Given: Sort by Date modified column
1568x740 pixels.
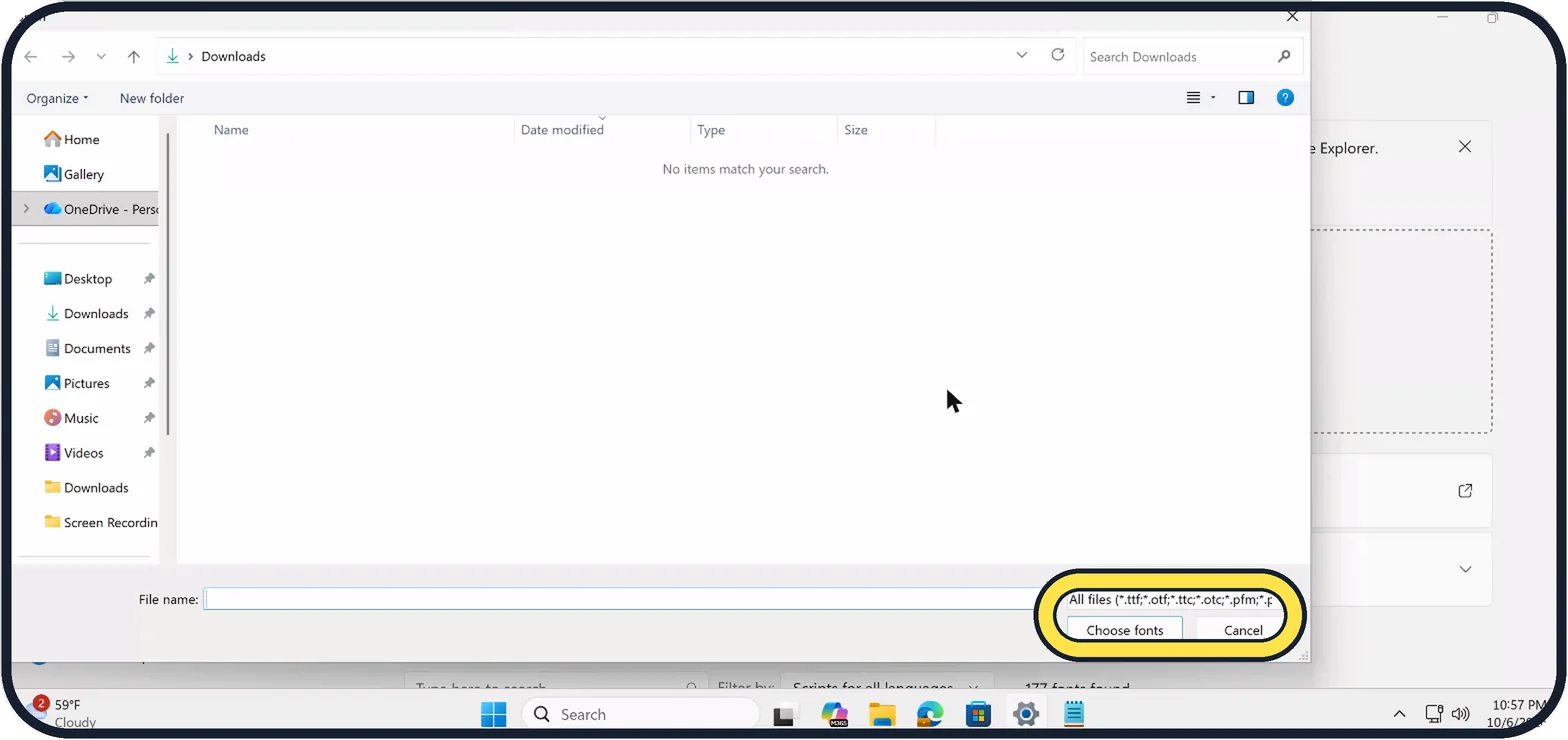Looking at the screenshot, I should tap(562, 130).
